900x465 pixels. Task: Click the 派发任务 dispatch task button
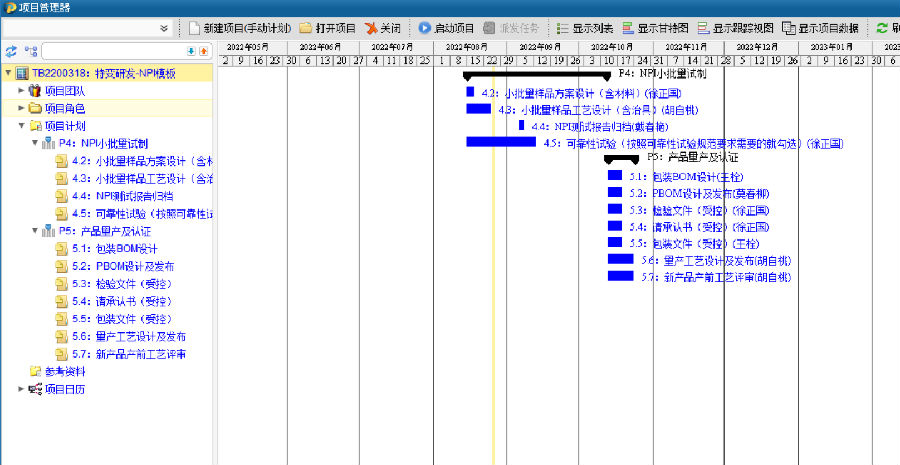point(510,28)
